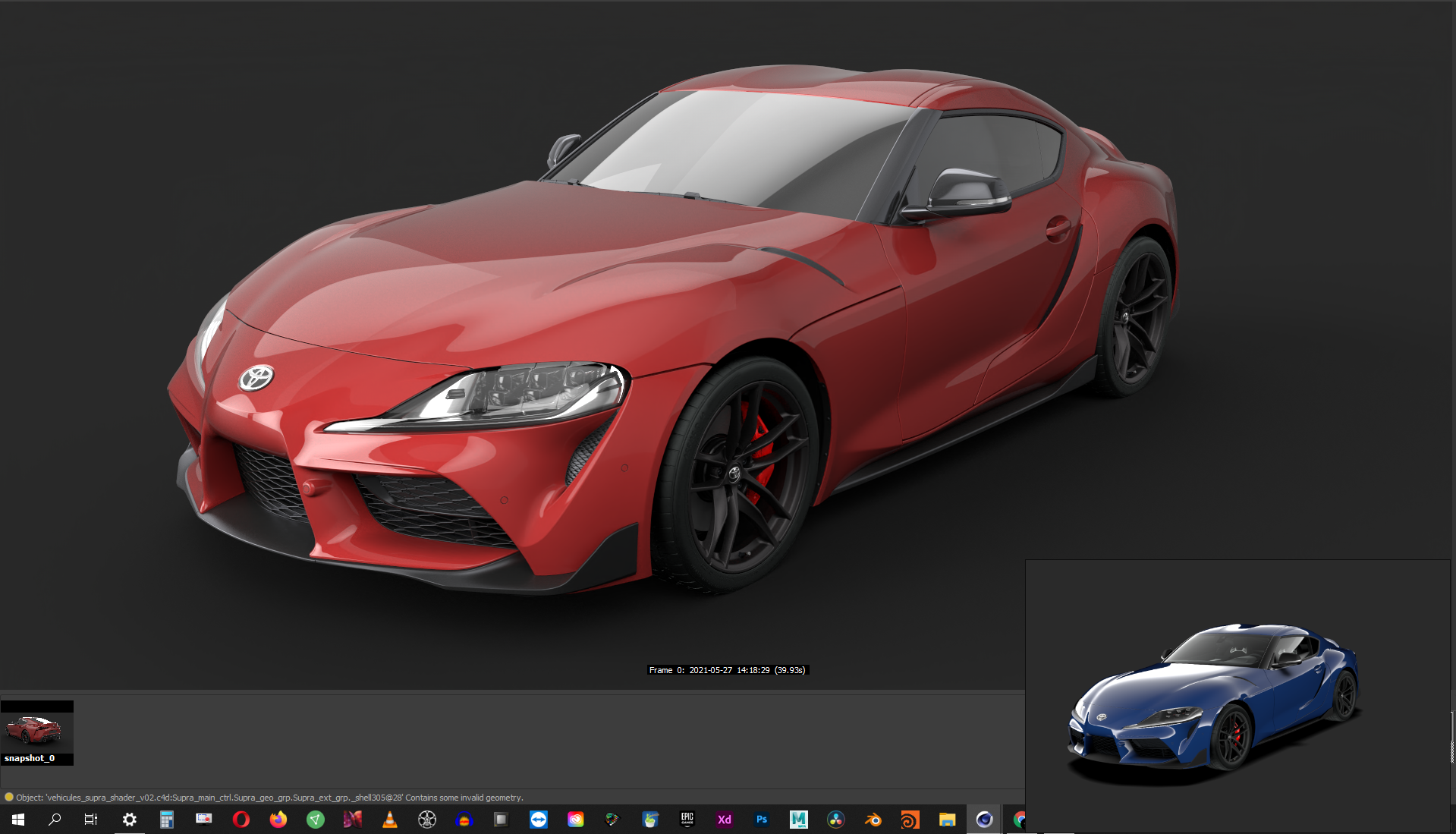Select the snapshot_0 render thumbnail
Viewport: 1456px width, 834px height.
pyautogui.click(x=36, y=732)
